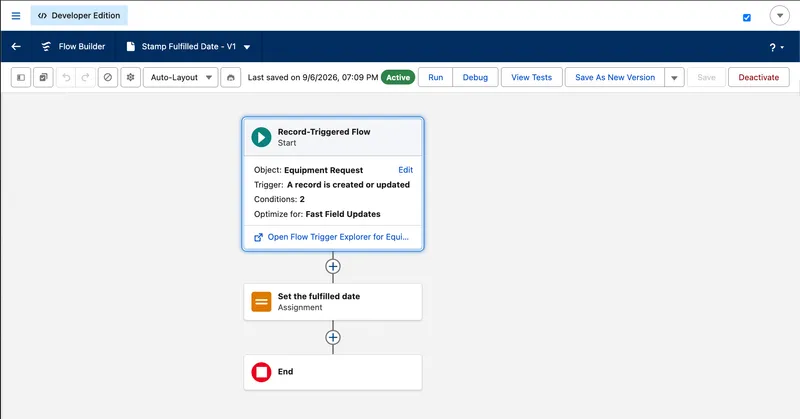Click the external link icon in Start card
Image resolution: width=800 pixels, height=419 pixels.
(258, 237)
